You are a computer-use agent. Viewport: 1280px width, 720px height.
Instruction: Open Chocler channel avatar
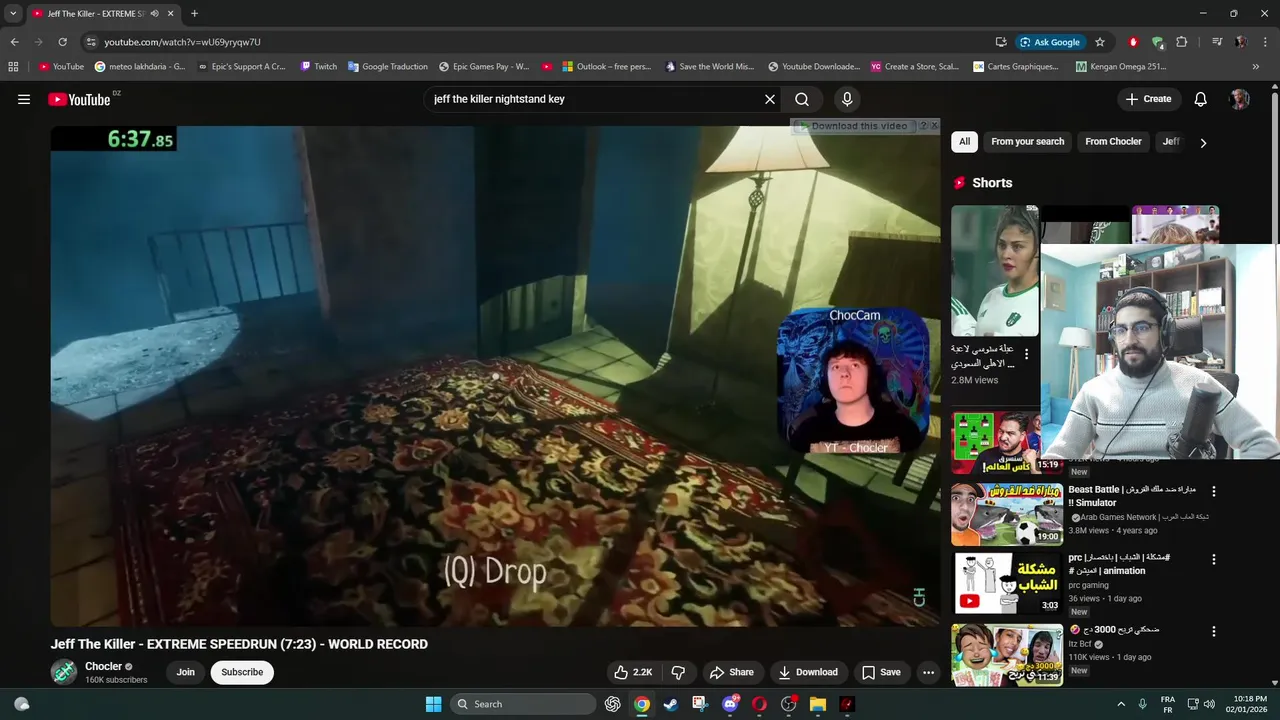coord(64,672)
